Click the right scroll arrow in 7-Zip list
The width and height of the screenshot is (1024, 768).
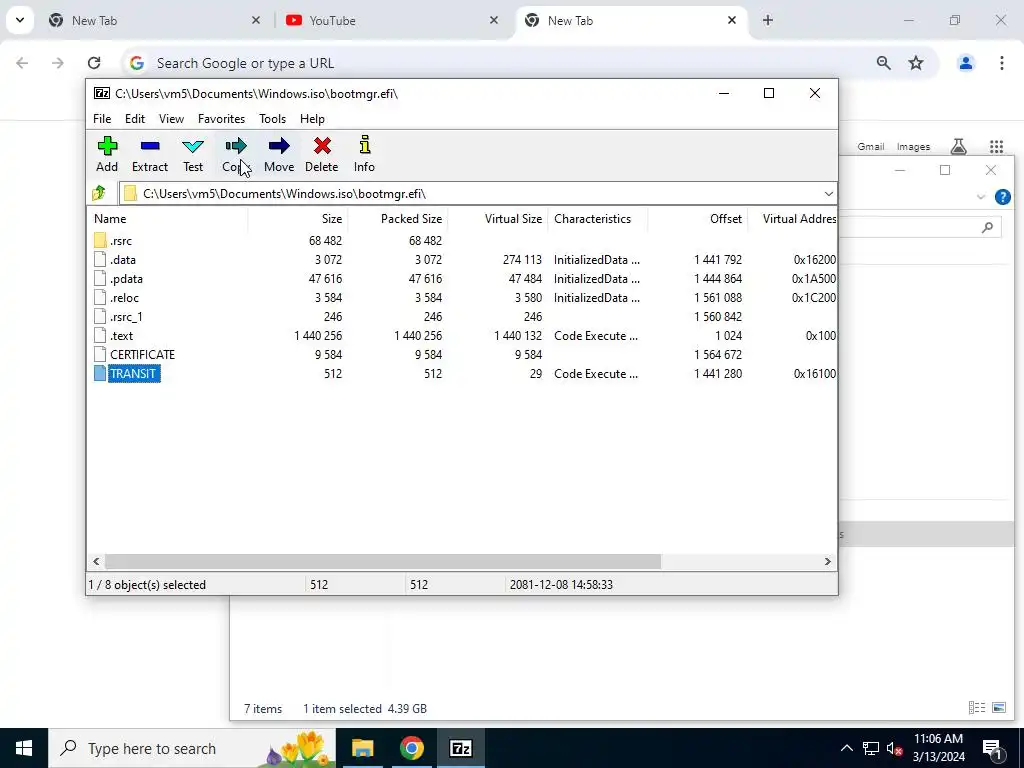[827, 561]
